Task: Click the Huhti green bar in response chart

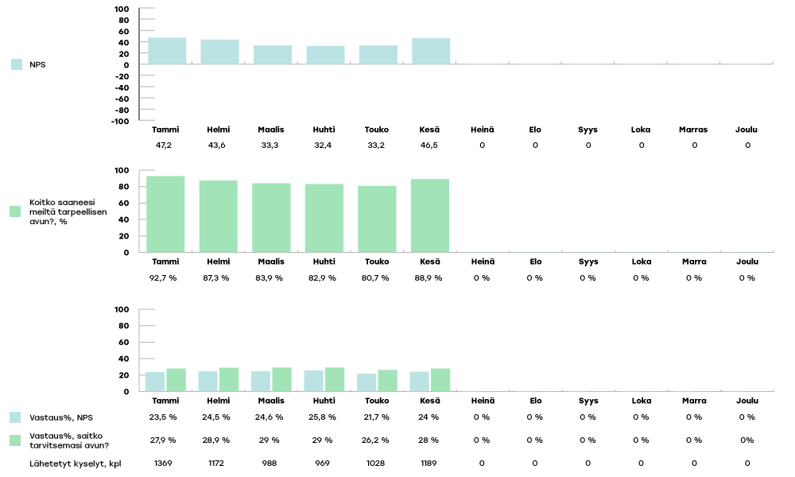Action: point(335,379)
